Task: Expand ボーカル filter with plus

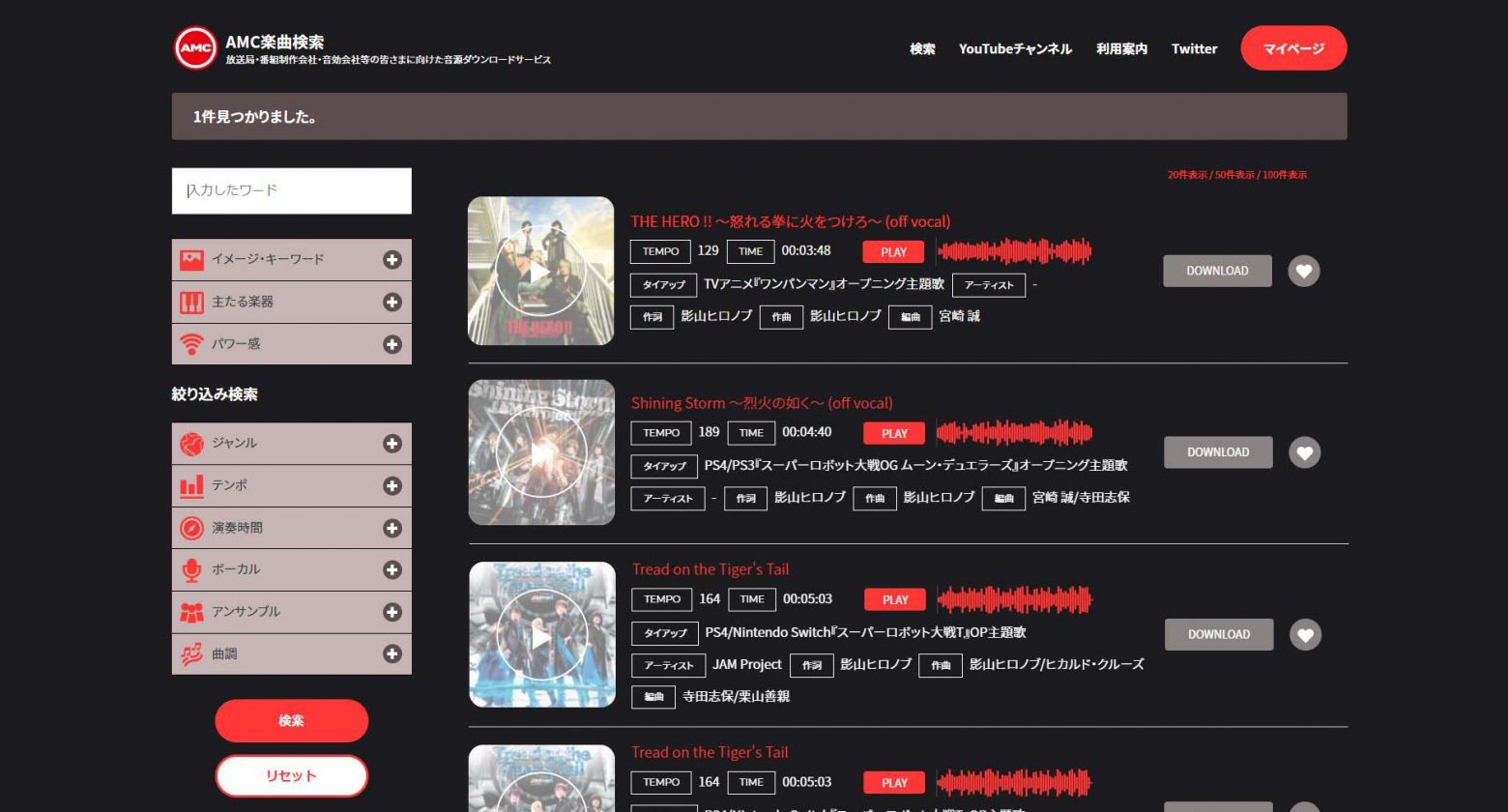Action: (391, 569)
